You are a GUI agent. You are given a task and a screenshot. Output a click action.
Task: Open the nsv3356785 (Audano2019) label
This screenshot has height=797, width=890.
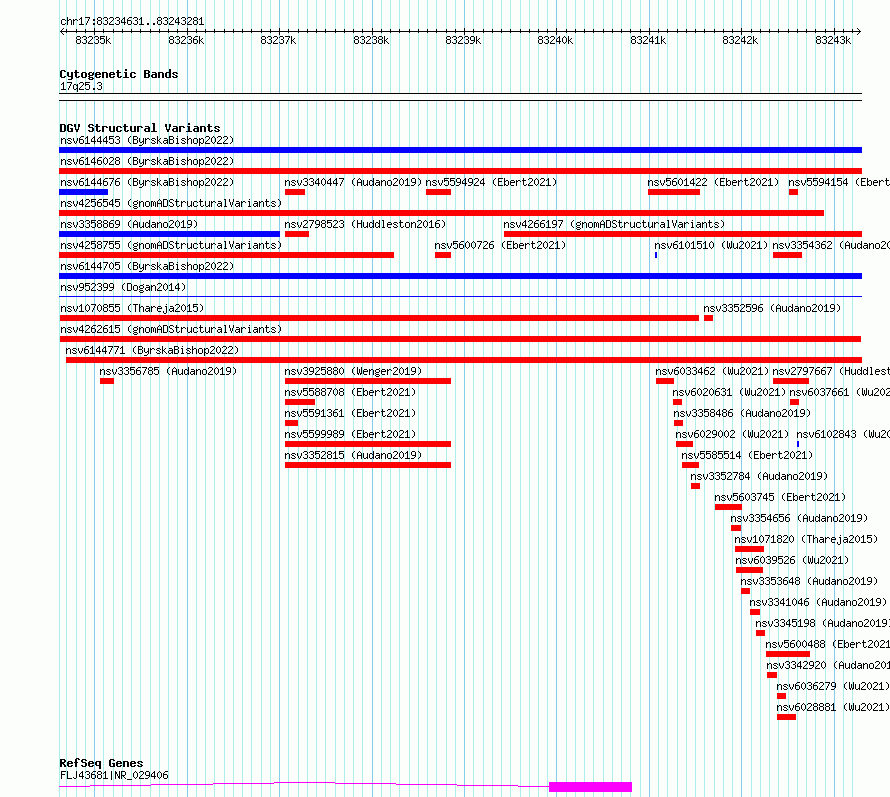point(168,371)
